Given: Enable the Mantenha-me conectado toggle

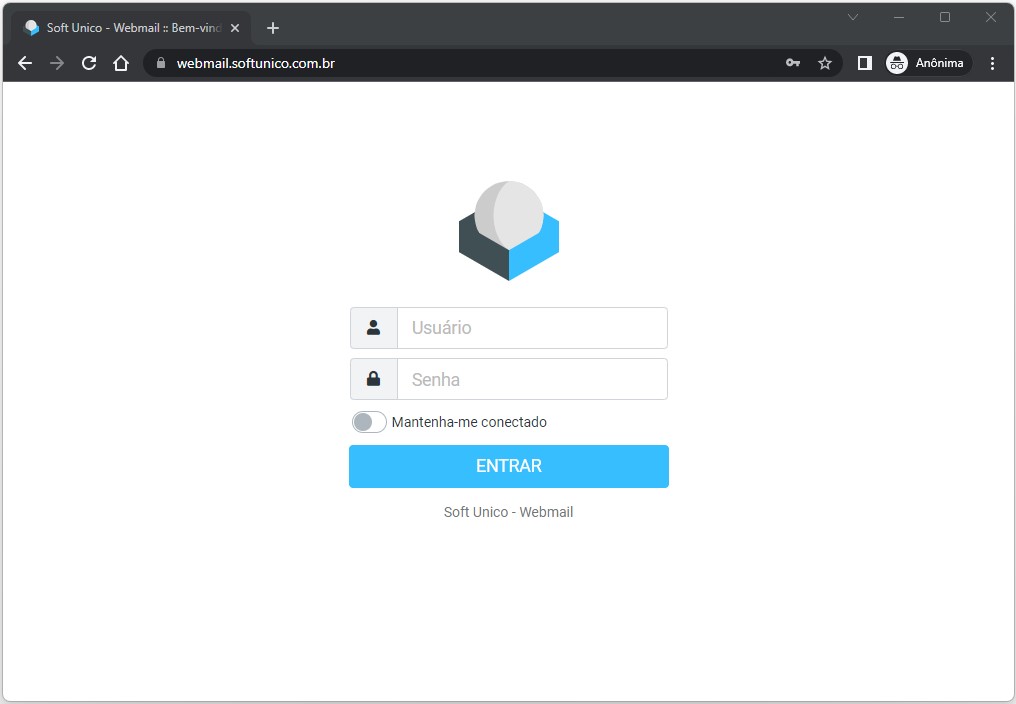Looking at the screenshot, I should 369,421.
